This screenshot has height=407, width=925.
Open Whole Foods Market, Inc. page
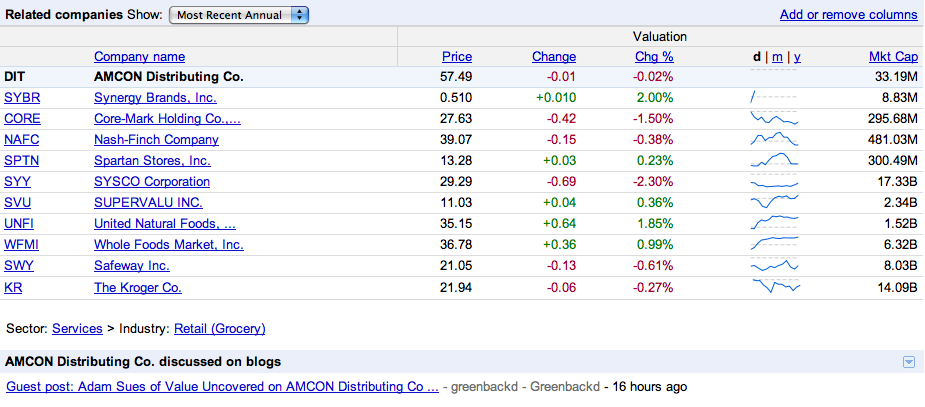tap(169, 244)
